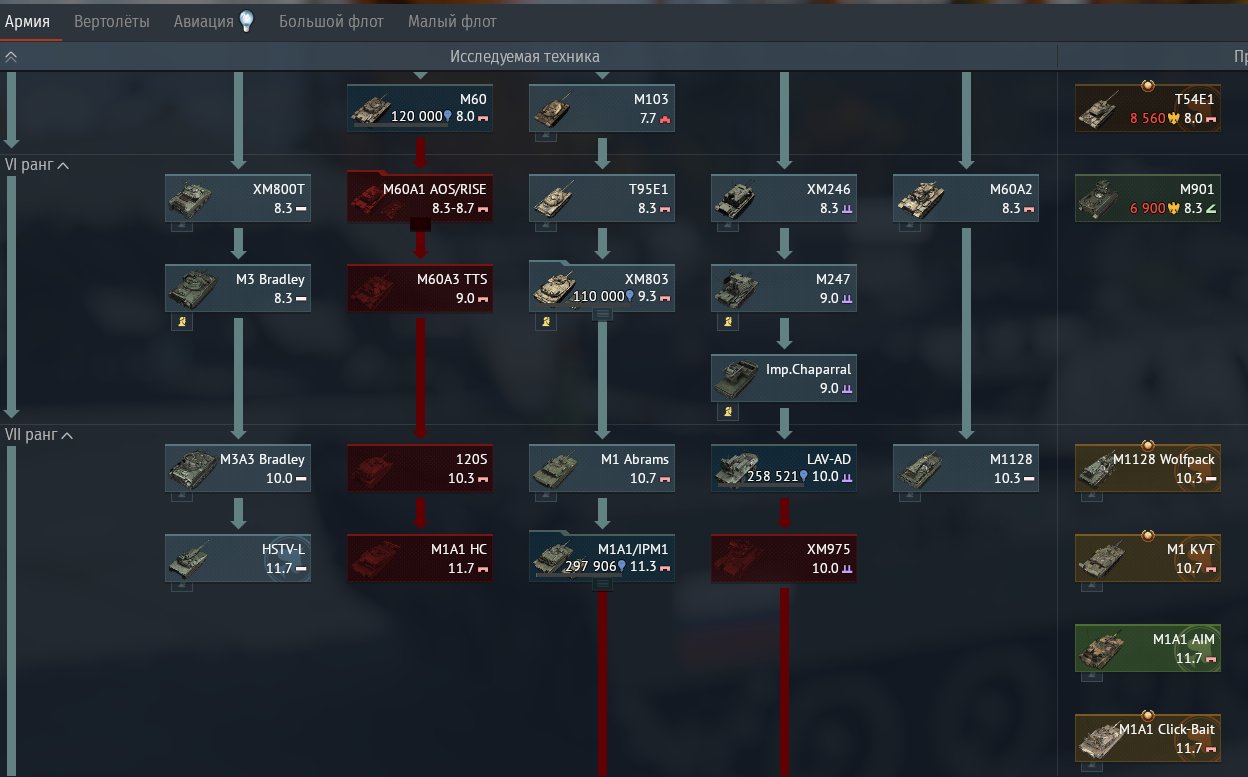Select the M103 heavy tank card
This screenshot has width=1248, height=777.
pos(602,107)
